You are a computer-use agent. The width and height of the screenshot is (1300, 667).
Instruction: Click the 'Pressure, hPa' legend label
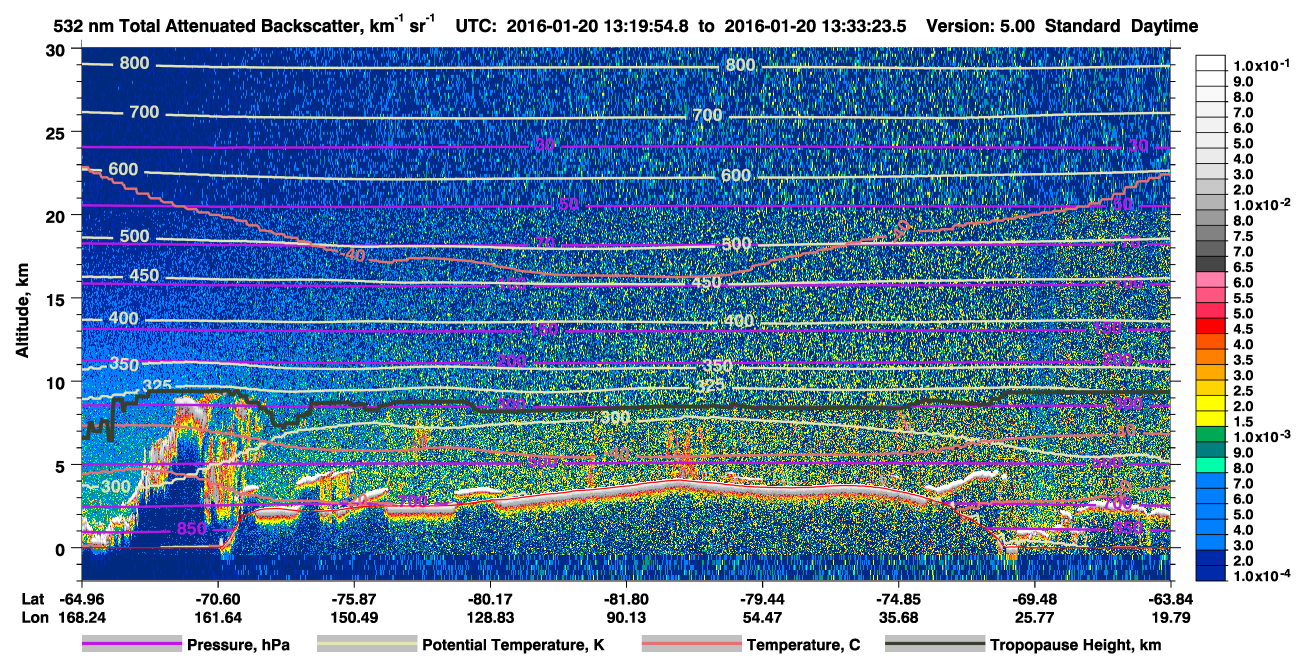pos(239,646)
